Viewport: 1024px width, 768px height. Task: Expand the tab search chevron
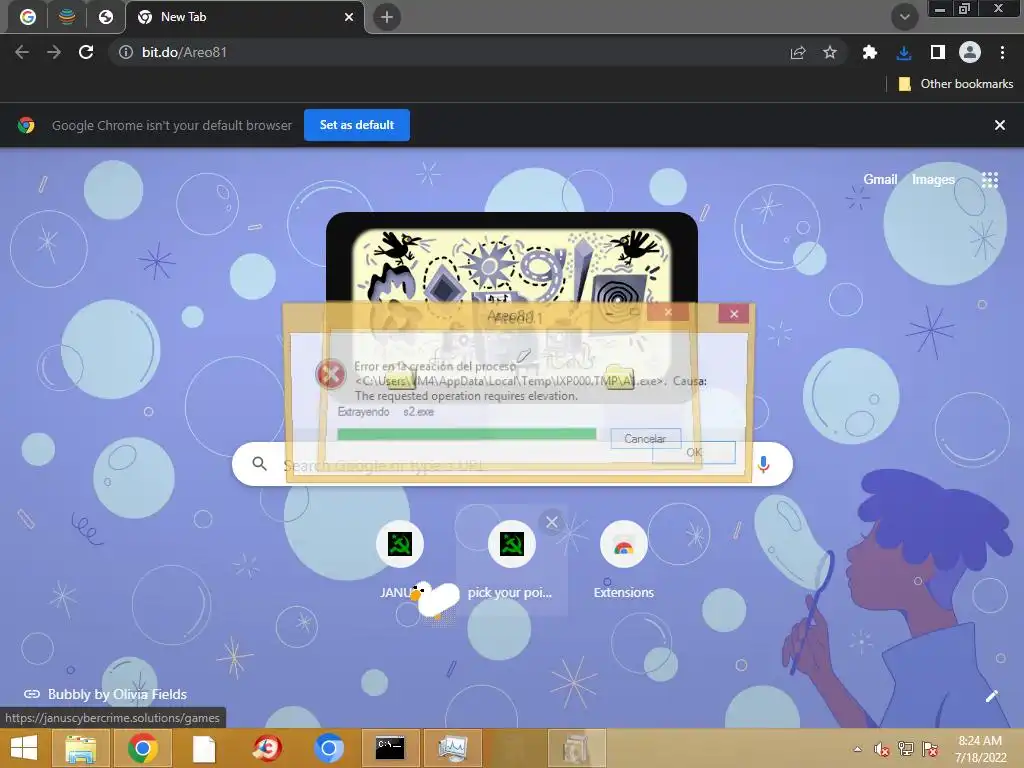click(x=904, y=17)
